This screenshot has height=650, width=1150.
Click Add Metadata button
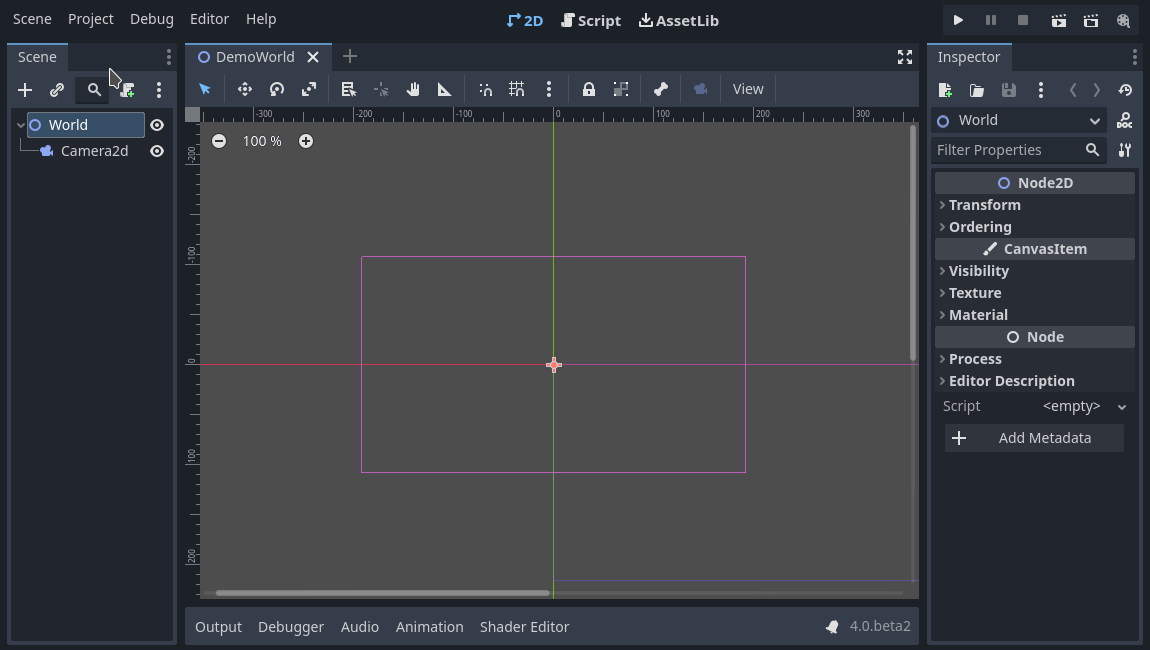[1034, 438]
